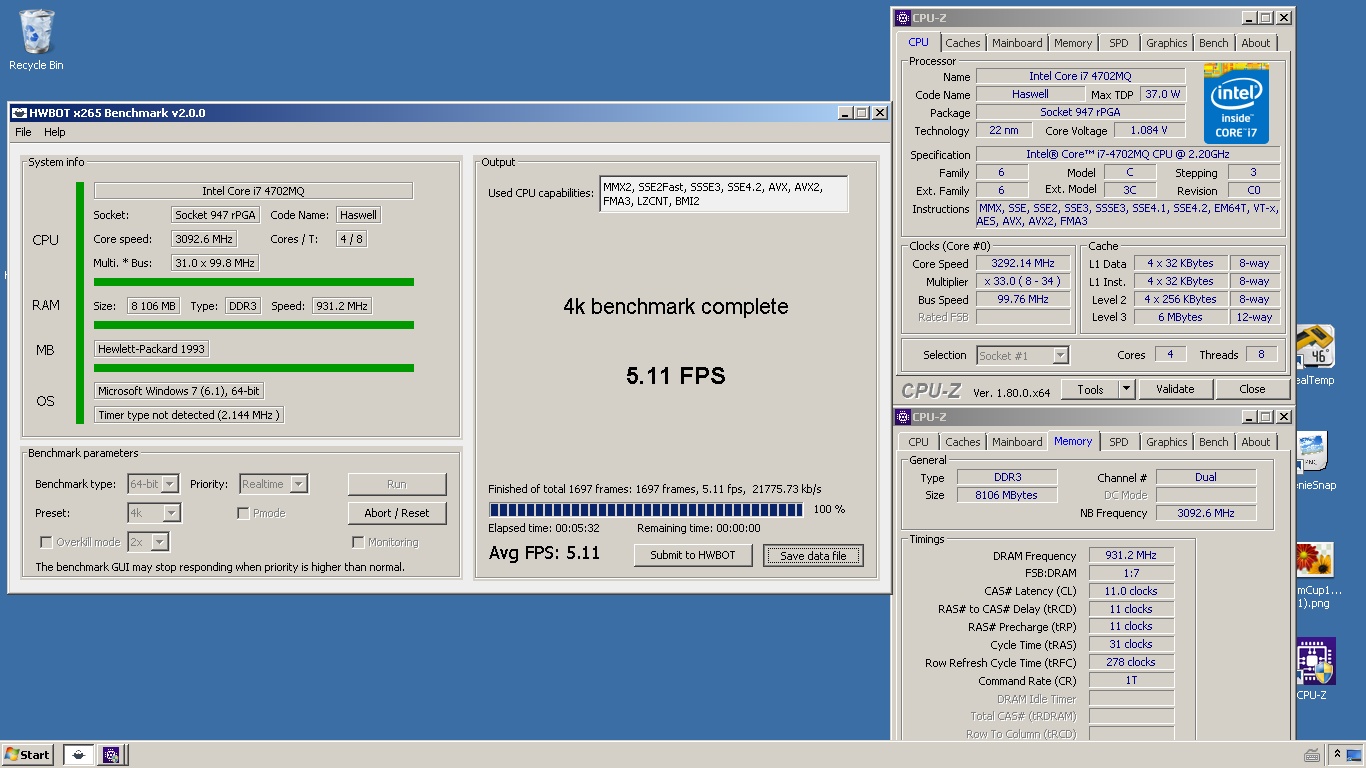Screen dimensions: 1366x768
Task: Open SPD tab in CPU-Z memory window
Action: (1119, 442)
